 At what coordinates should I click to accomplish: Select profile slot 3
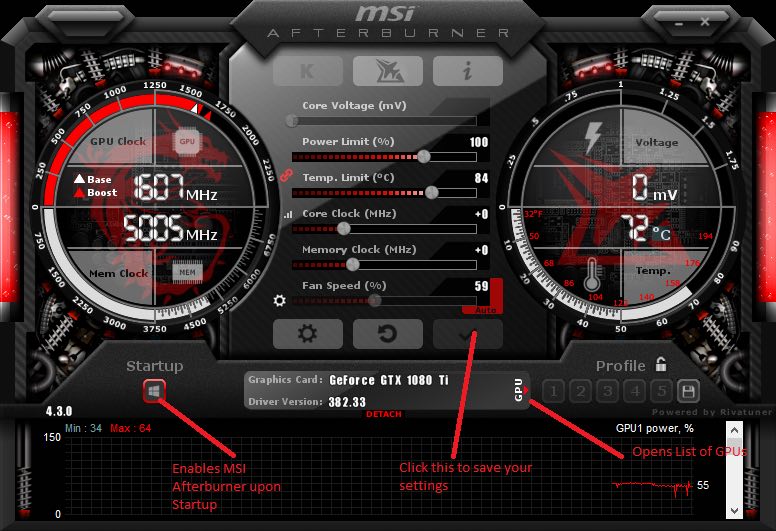608,392
